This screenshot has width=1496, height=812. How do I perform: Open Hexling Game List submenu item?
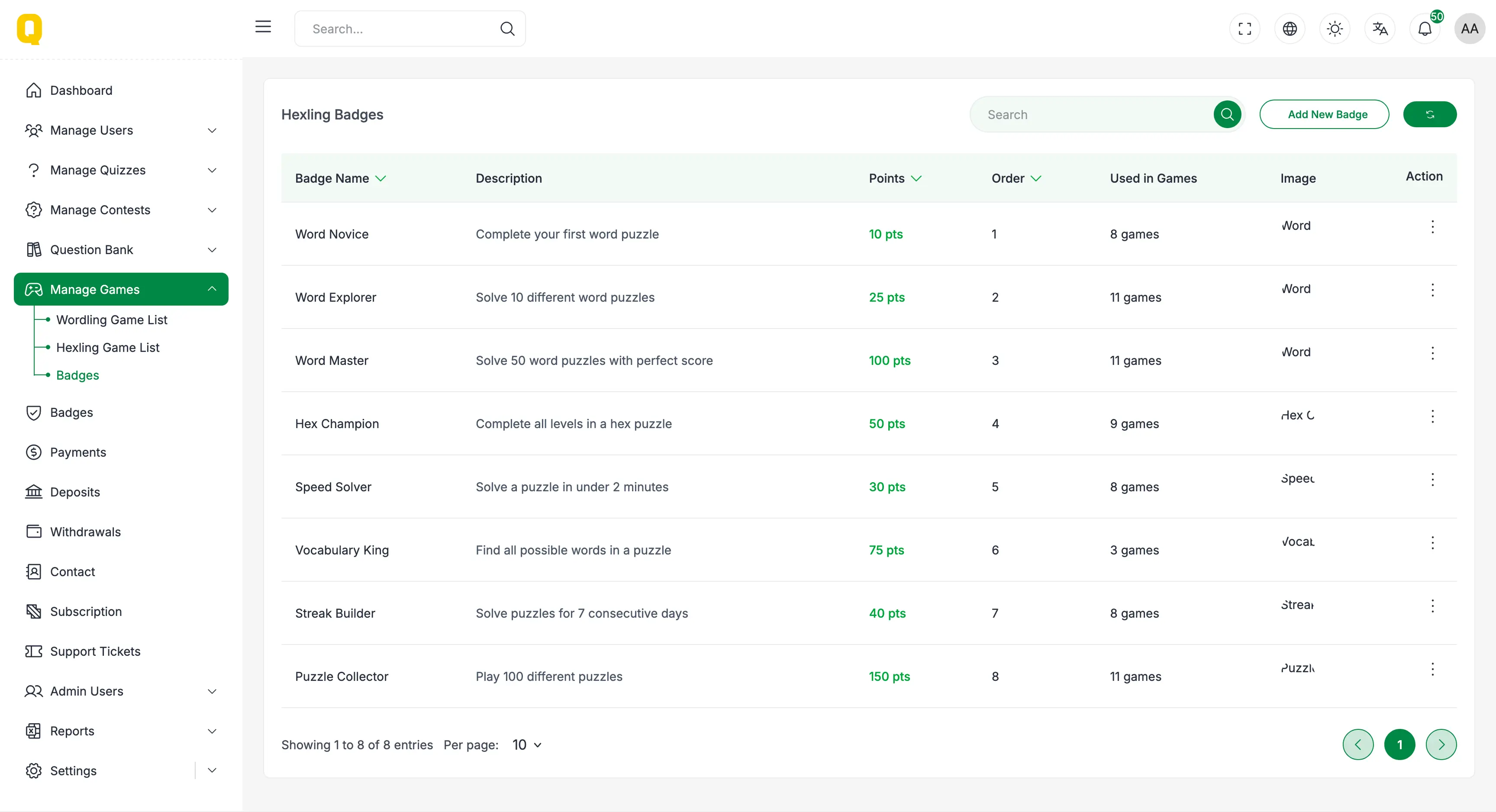click(x=107, y=347)
